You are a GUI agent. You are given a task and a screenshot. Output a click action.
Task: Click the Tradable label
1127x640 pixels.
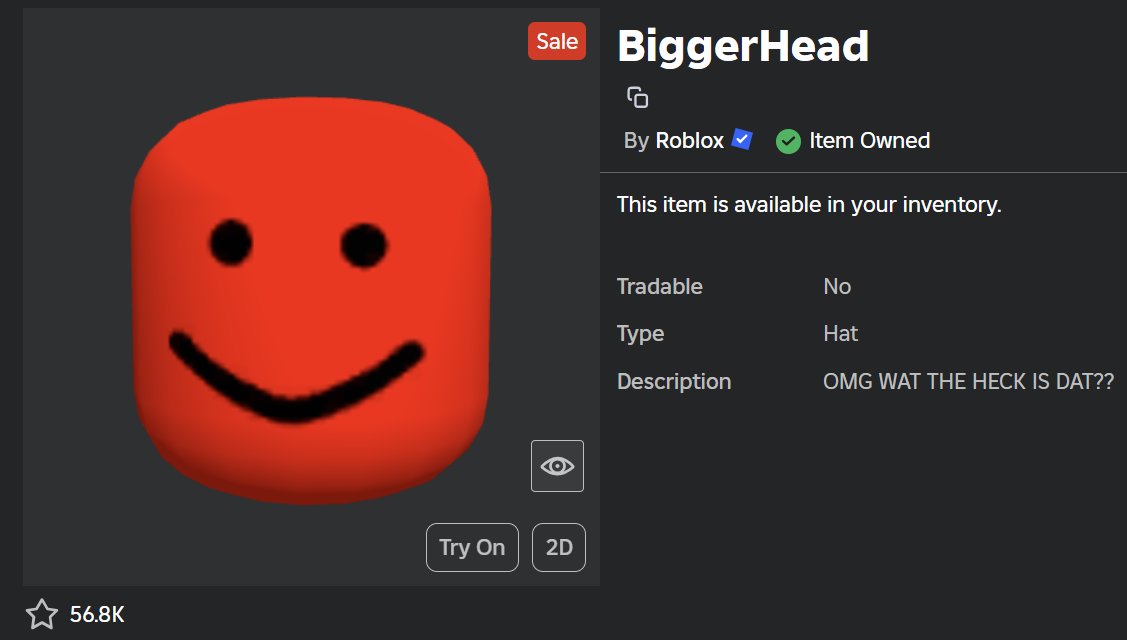(x=660, y=286)
